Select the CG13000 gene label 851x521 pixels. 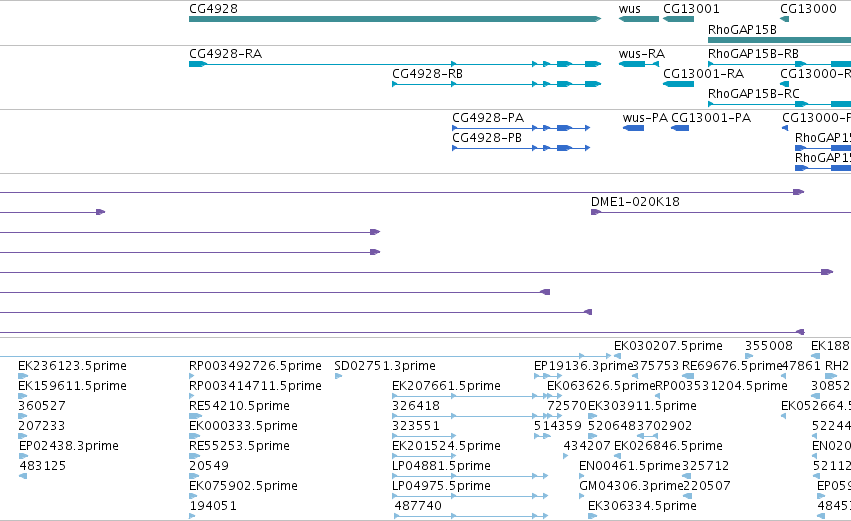tap(808, 9)
